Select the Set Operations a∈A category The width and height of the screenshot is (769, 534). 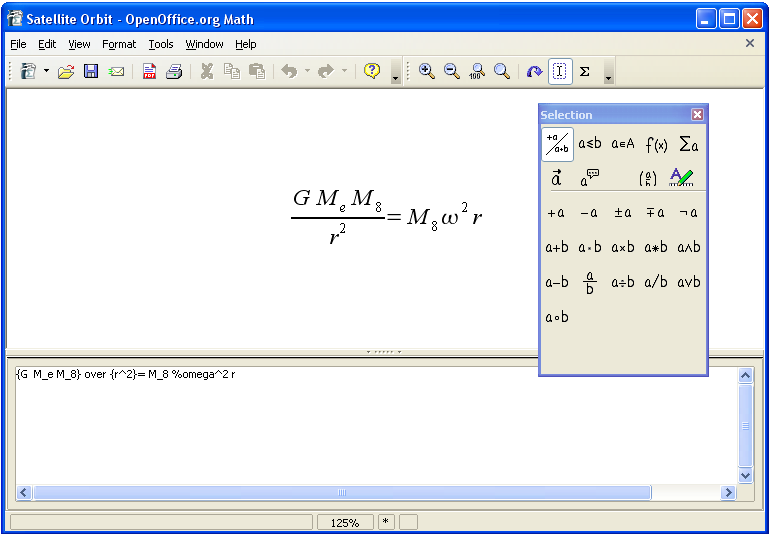623,144
